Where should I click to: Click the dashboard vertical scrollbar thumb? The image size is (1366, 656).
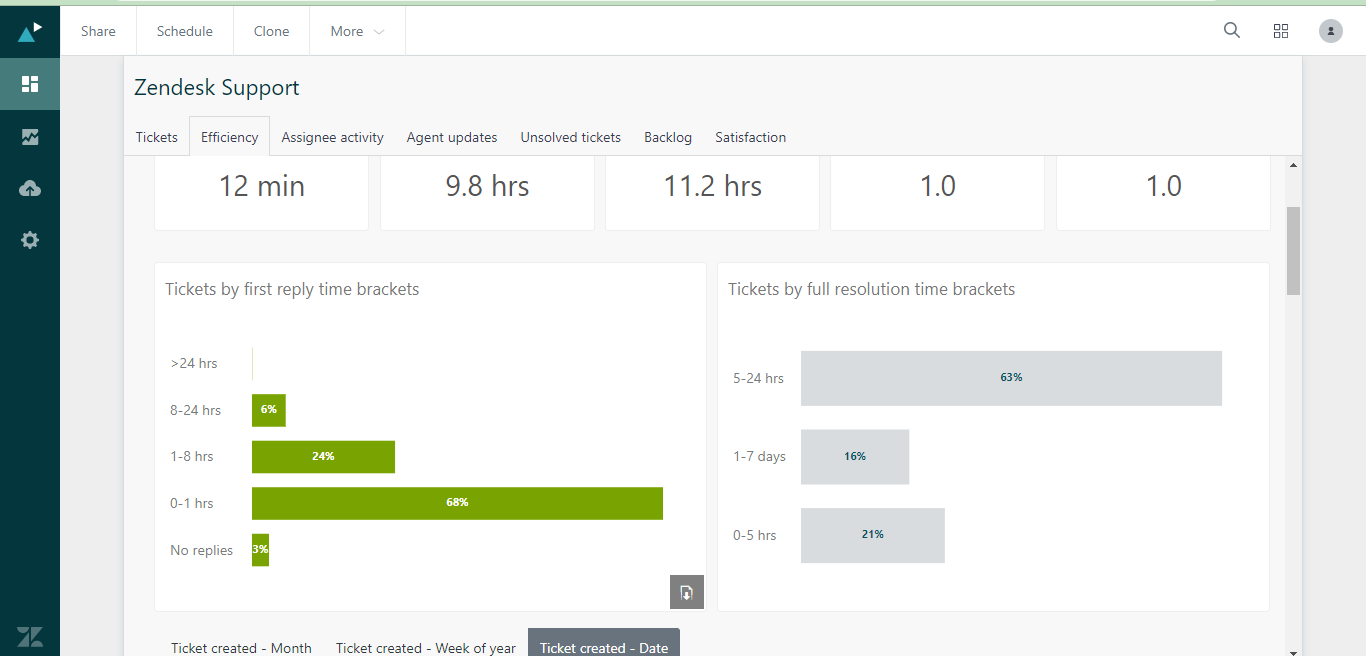click(1293, 250)
